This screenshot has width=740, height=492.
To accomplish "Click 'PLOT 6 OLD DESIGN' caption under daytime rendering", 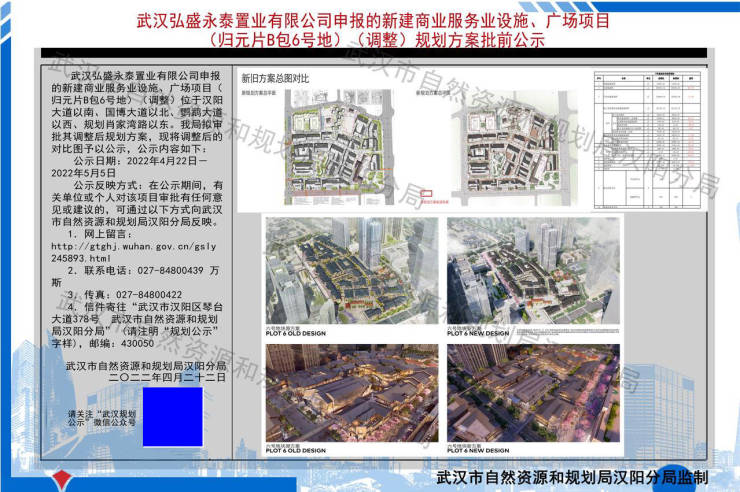I will (x=296, y=335).
